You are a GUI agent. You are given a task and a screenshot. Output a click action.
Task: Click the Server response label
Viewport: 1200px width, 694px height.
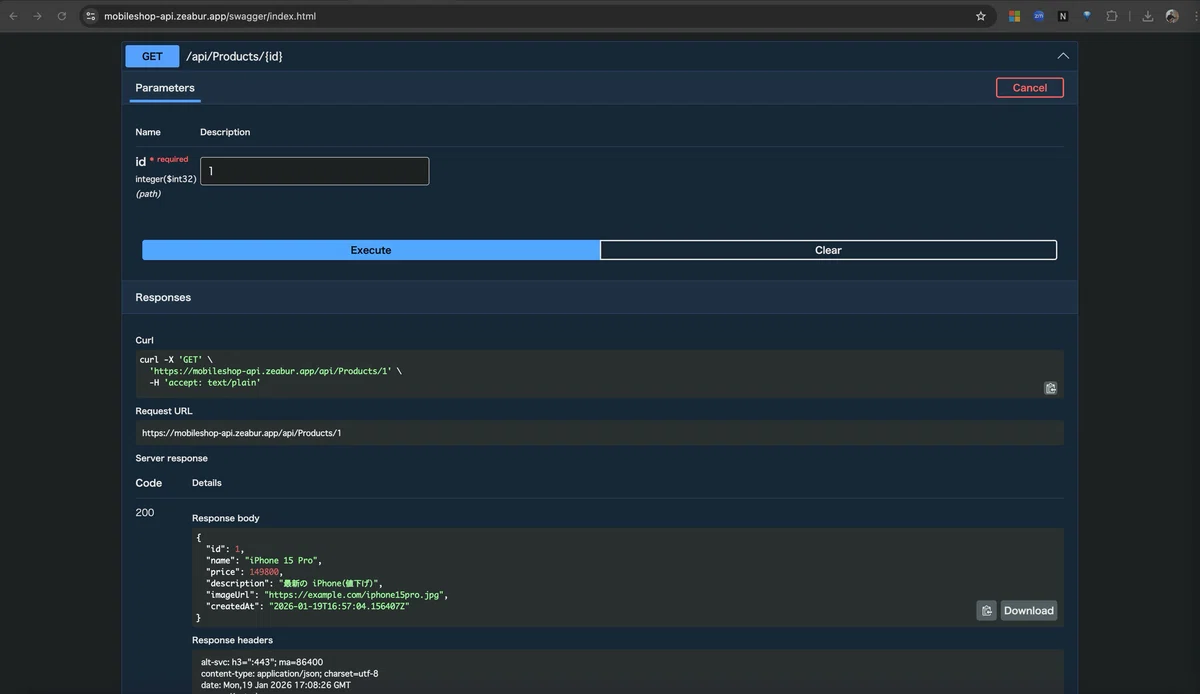tap(172, 458)
